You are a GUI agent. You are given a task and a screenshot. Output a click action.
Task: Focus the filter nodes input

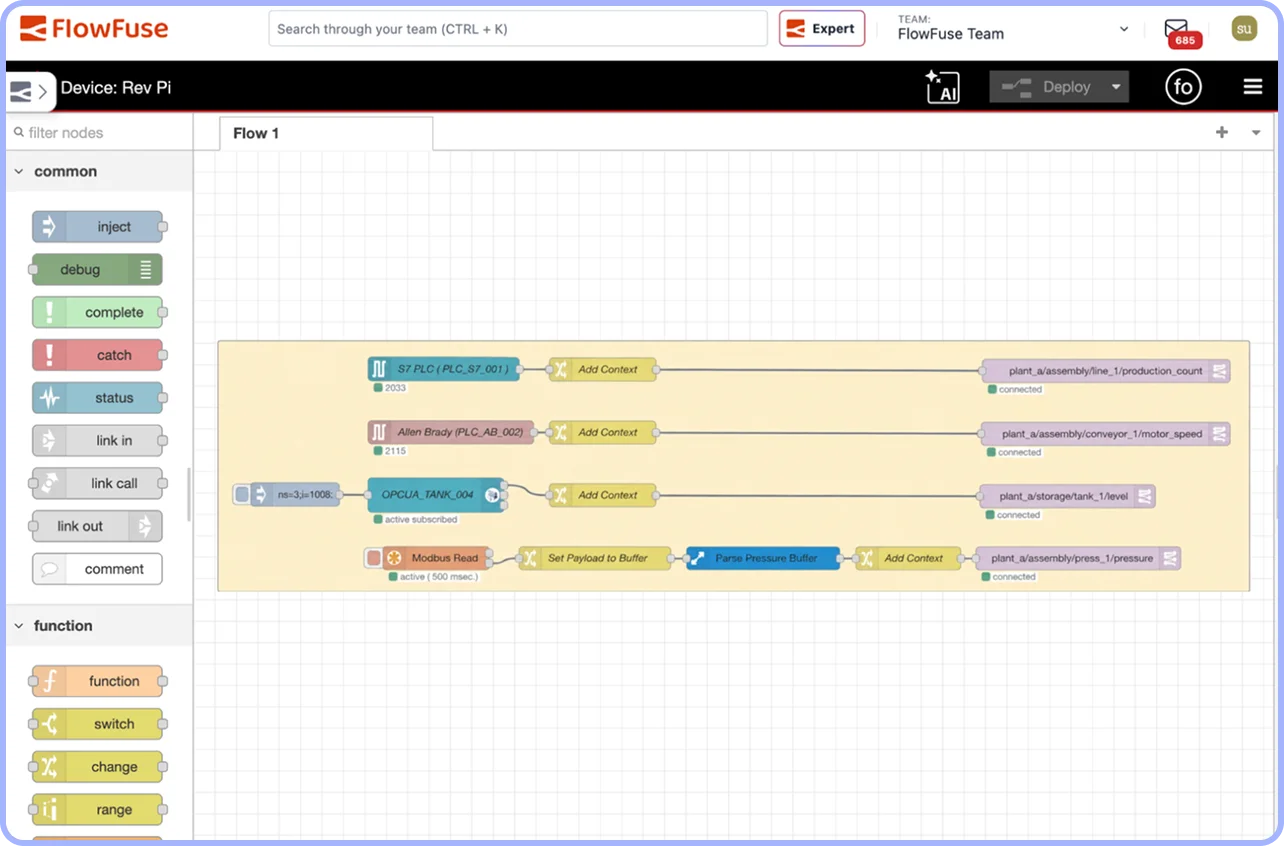(x=99, y=132)
